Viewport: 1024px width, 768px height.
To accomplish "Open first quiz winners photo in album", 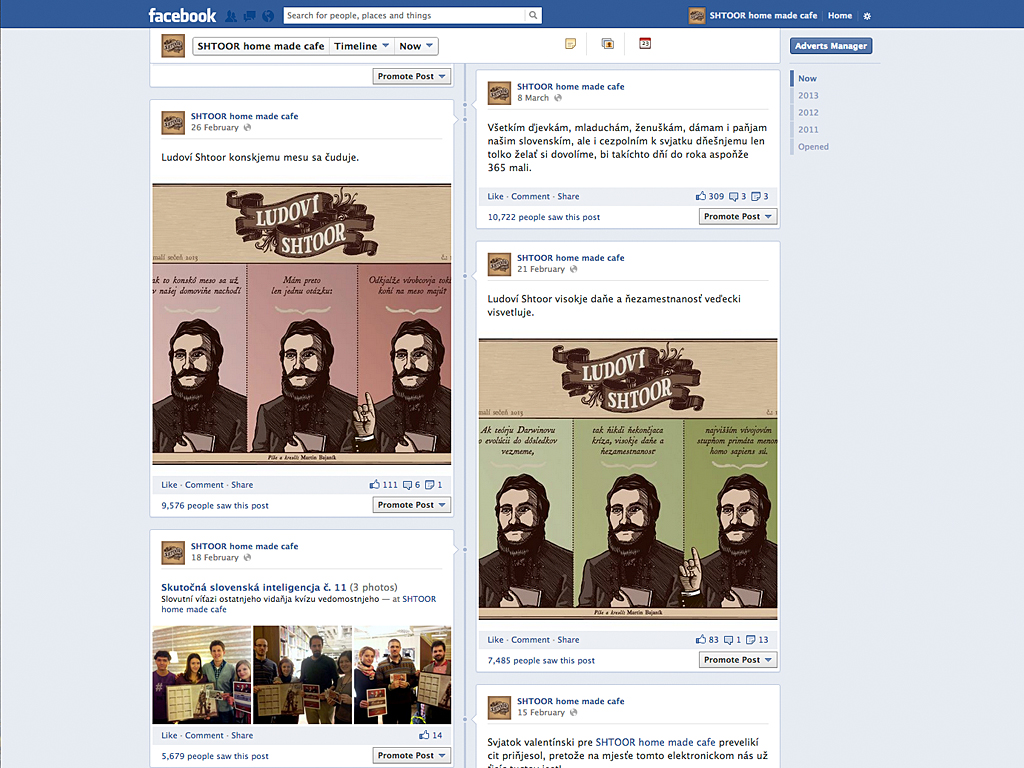I will click(202, 675).
